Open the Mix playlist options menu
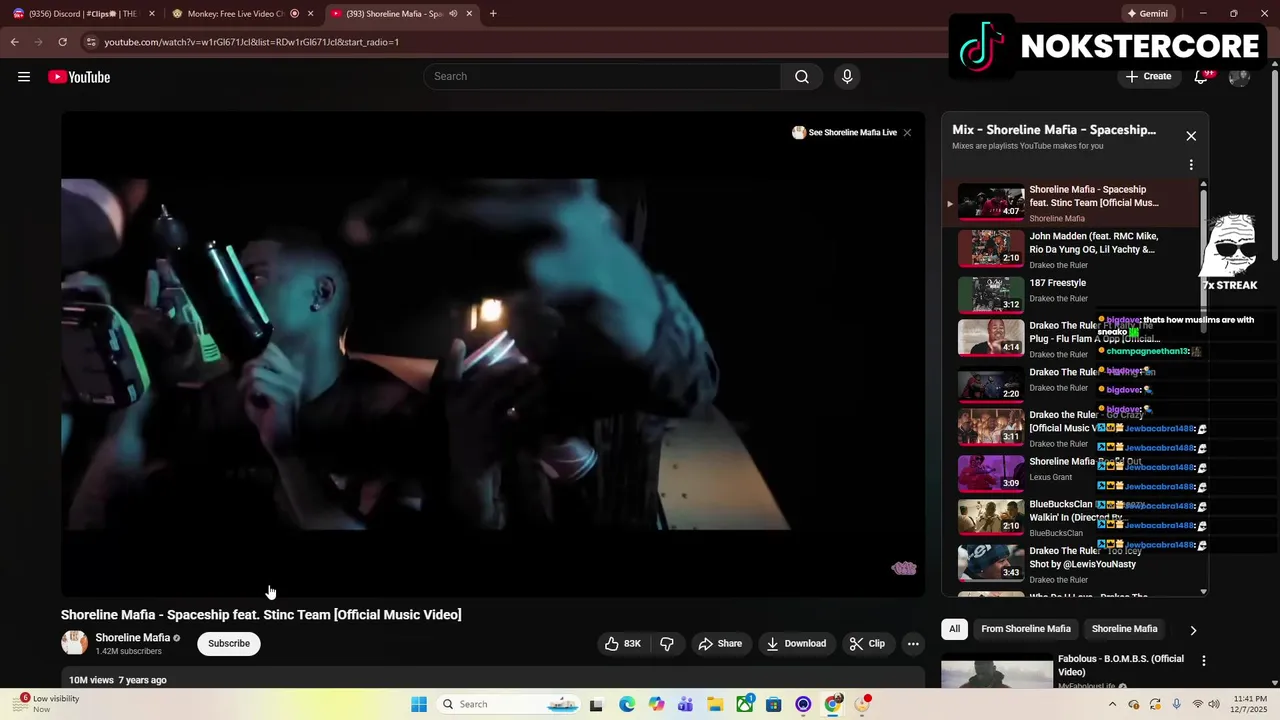 1191,165
